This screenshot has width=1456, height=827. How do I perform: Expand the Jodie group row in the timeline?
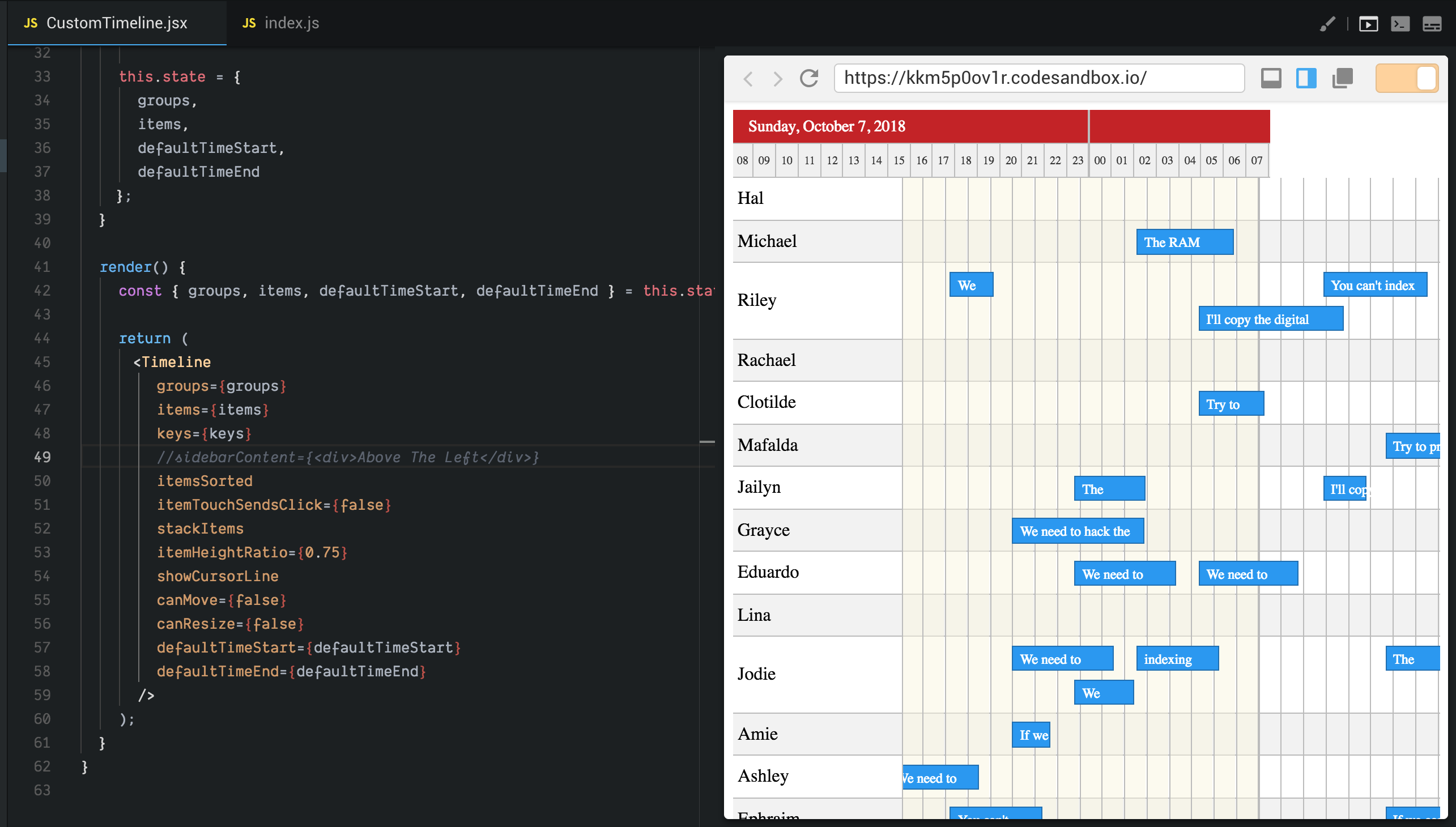(x=756, y=673)
